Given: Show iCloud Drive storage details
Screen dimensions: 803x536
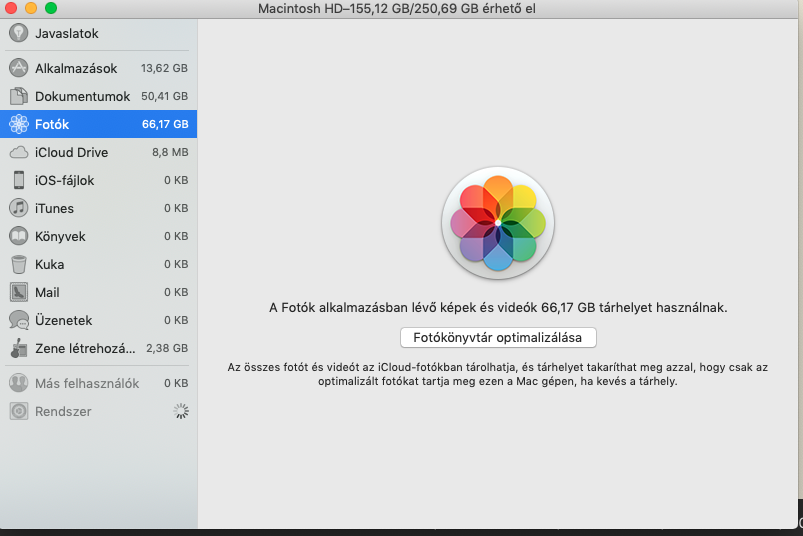Looking at the screenshot, I should [98, 153].
